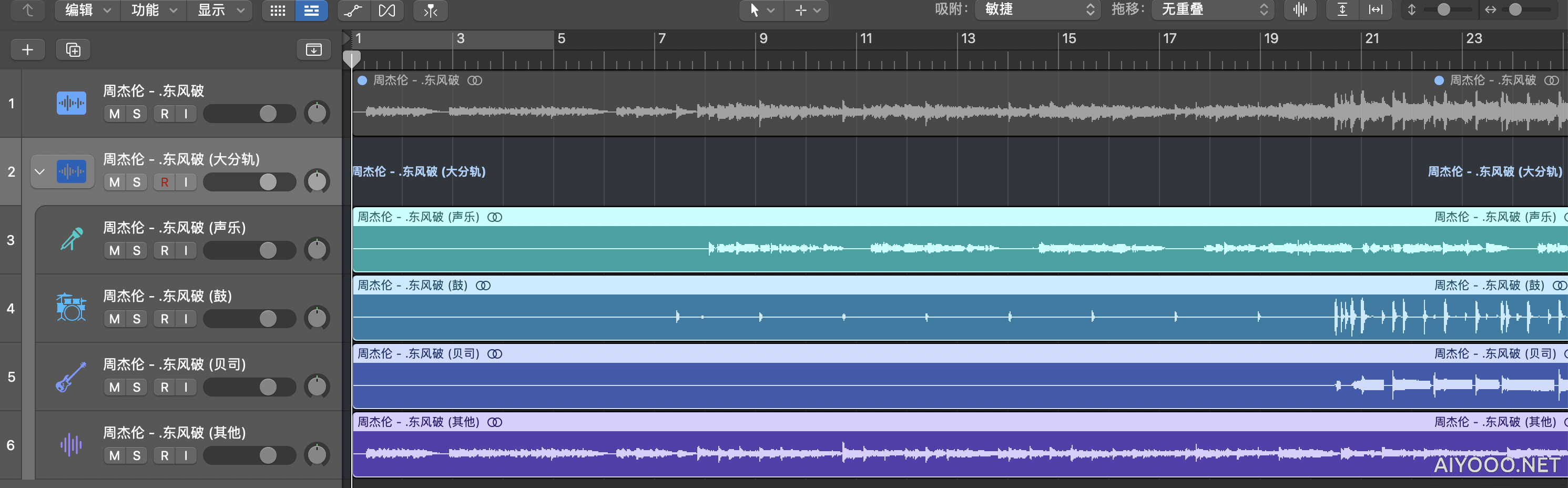The image size is (1568, 488).
Task: Click the playhead marker at bar 1
Action: pyautogui.click(x=352, y=59)
